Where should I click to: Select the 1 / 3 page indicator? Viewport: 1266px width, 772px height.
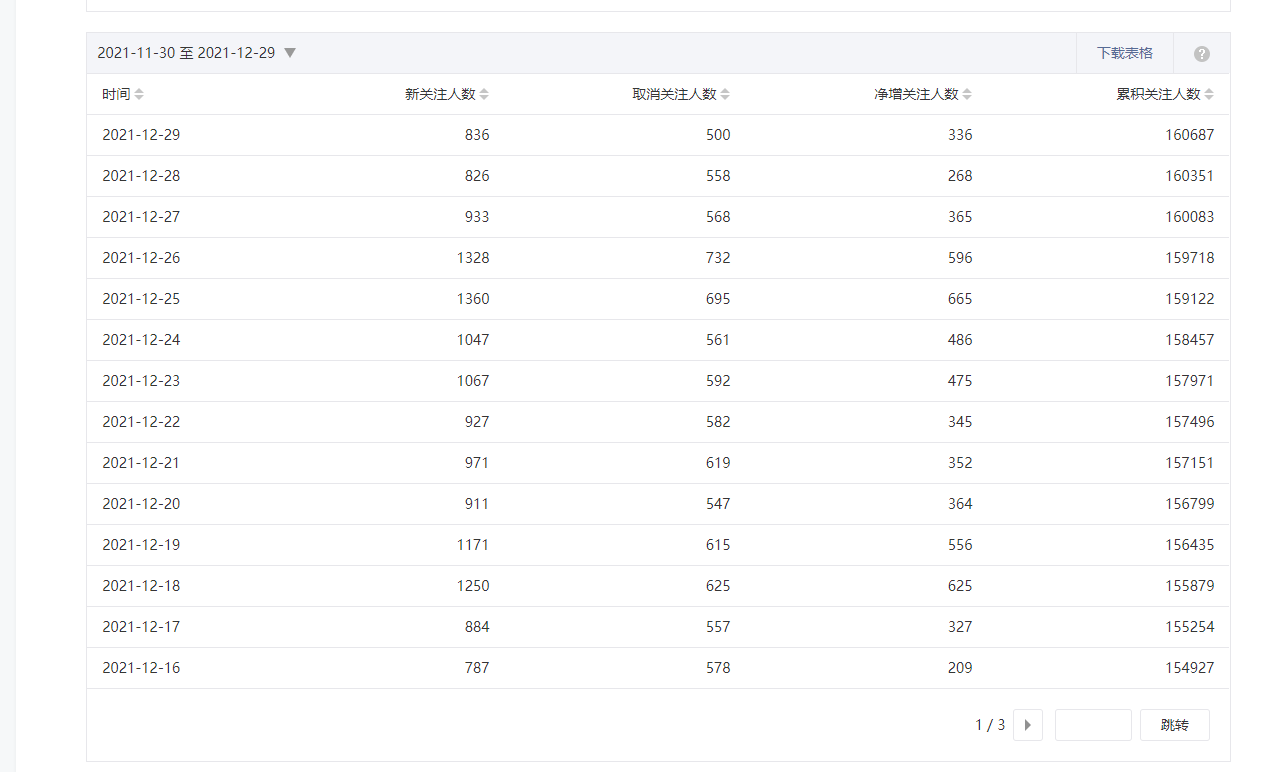pyautogui.click(x=990, y=725)
